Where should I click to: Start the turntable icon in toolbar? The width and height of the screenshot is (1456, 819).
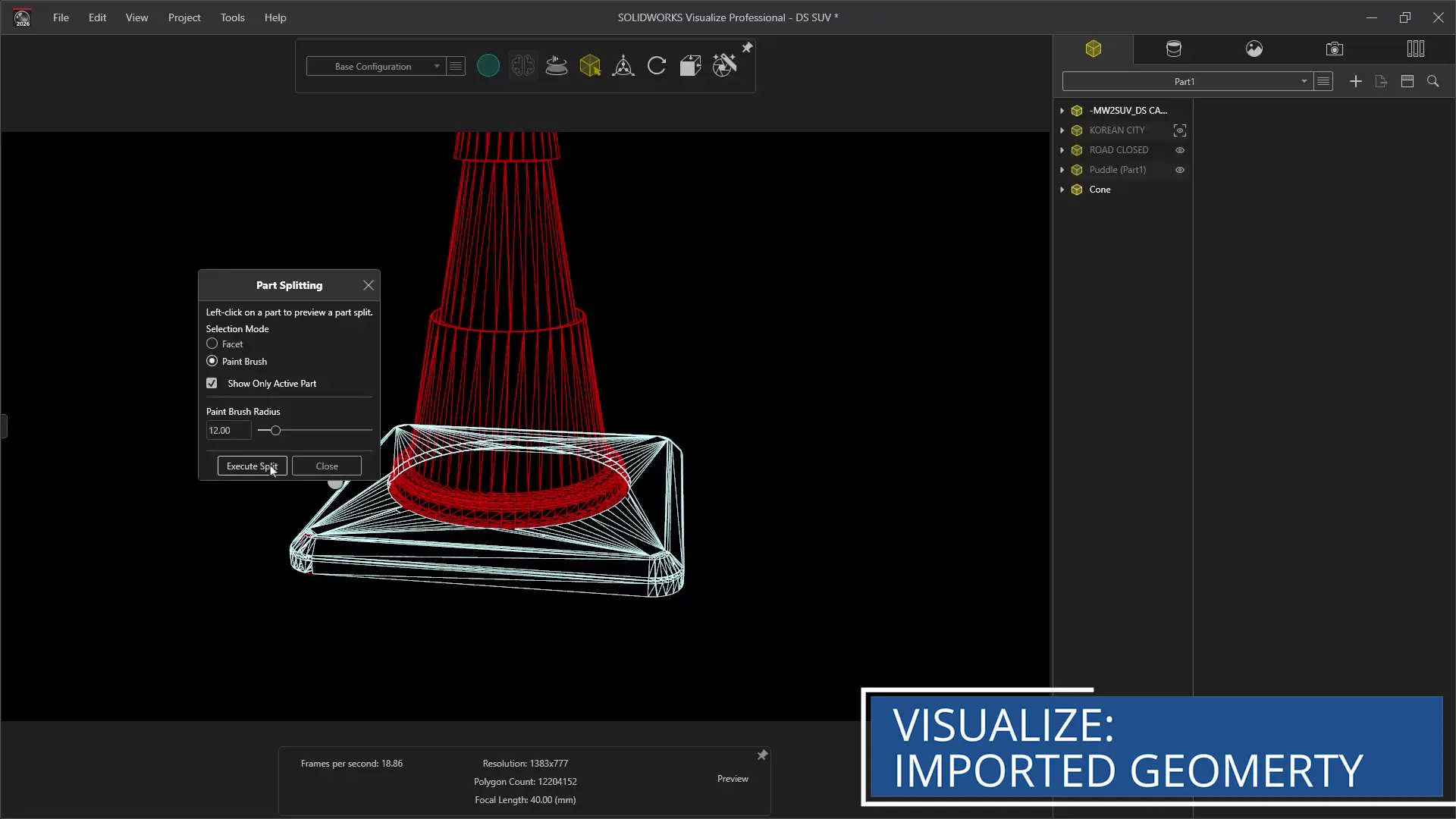coord(557,66)
